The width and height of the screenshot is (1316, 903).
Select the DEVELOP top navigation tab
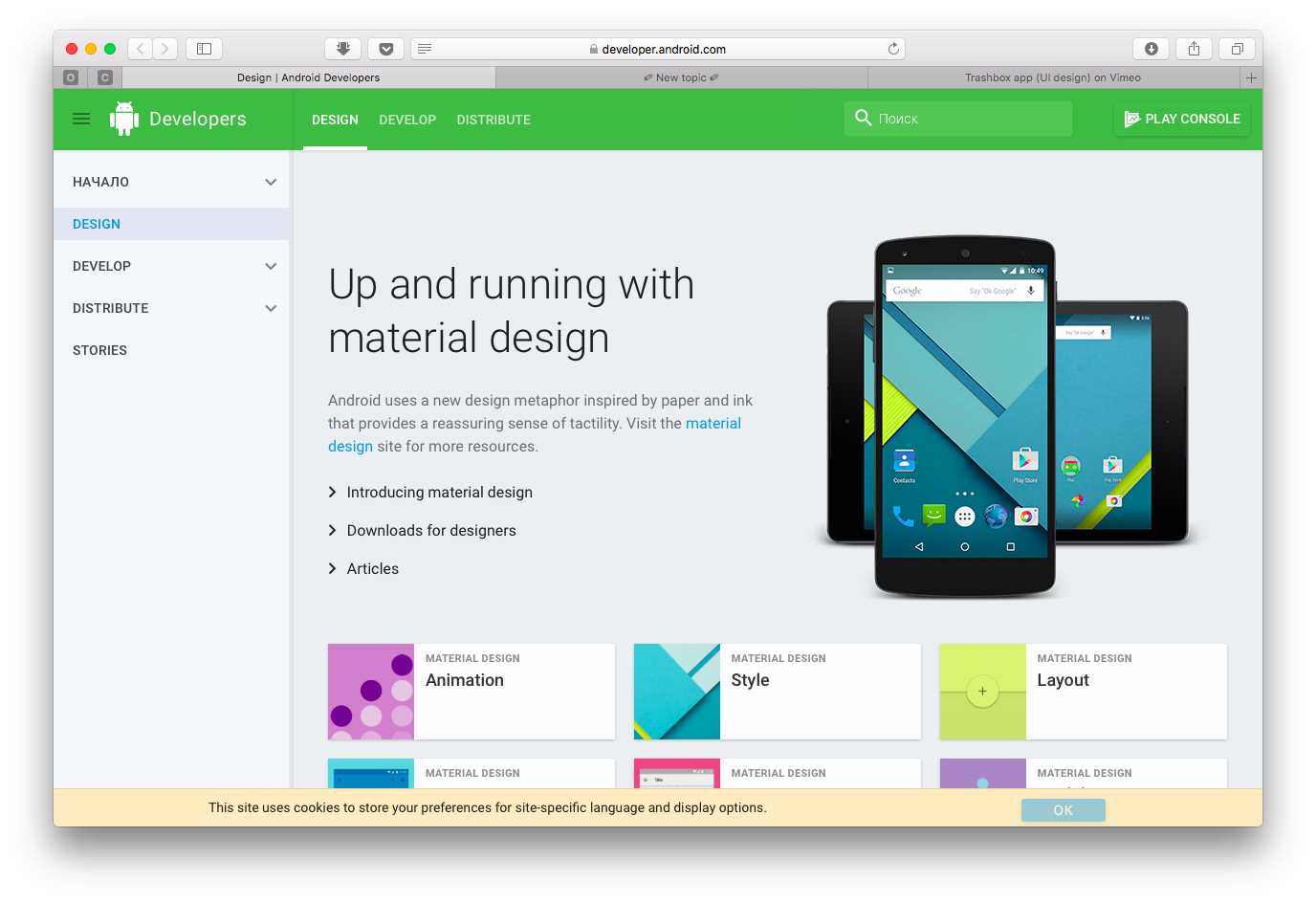coord(407,120)
